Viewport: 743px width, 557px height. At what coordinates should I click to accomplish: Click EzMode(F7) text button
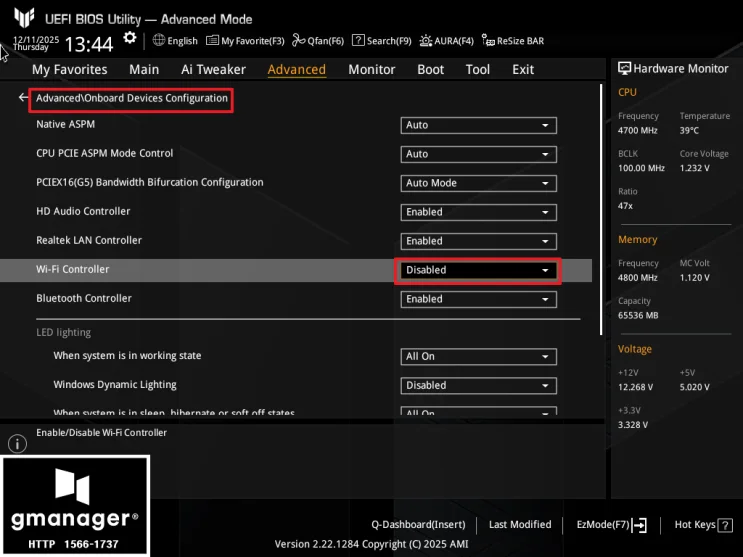tap(603, 525)
